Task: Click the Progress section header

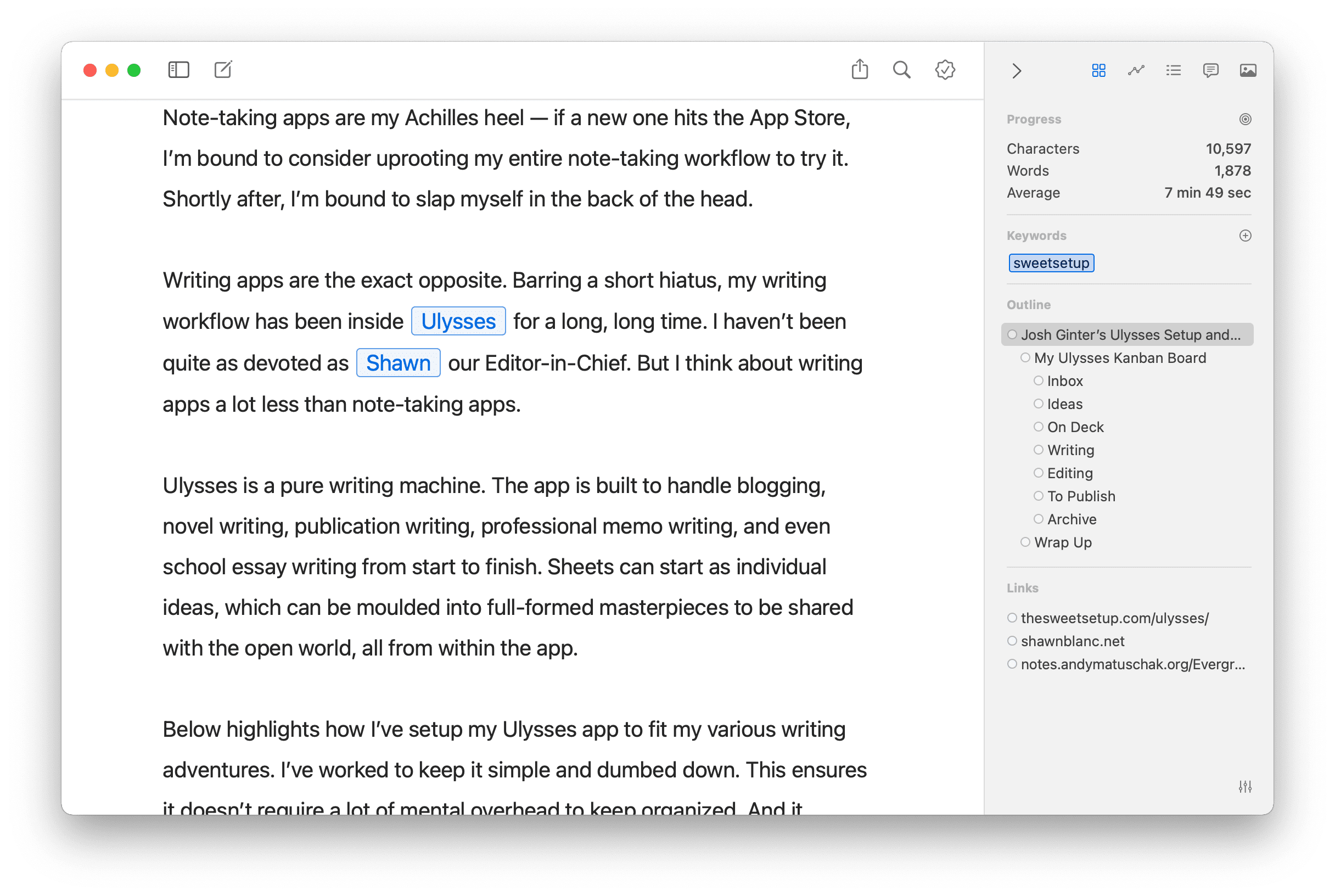Action: pyautogui.click(x=1034, y=119)
